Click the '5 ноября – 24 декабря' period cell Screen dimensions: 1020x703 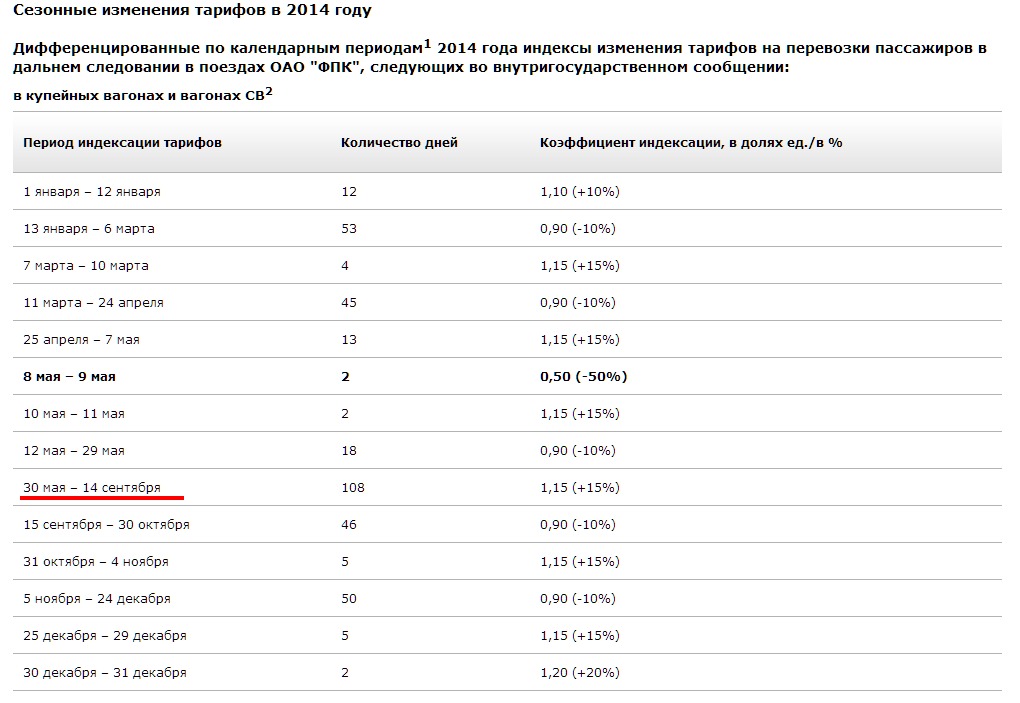(x=97, y=599)
